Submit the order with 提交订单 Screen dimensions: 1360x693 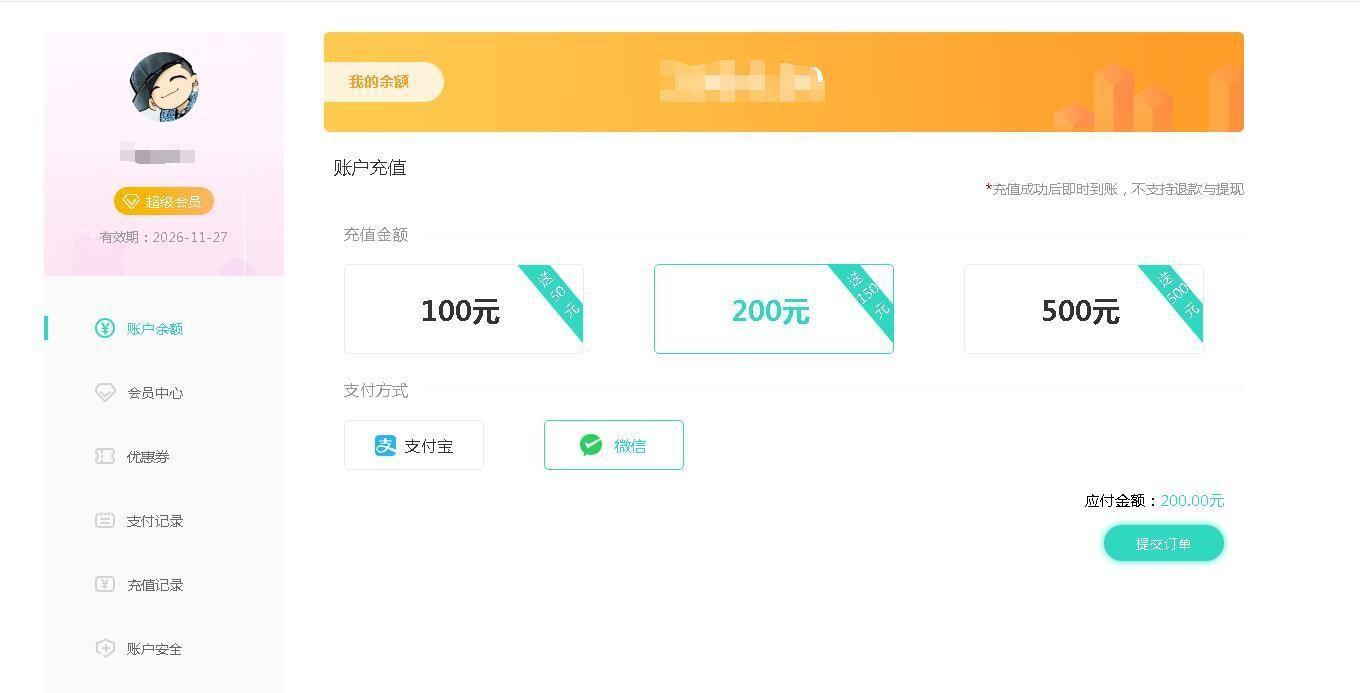1164,543
